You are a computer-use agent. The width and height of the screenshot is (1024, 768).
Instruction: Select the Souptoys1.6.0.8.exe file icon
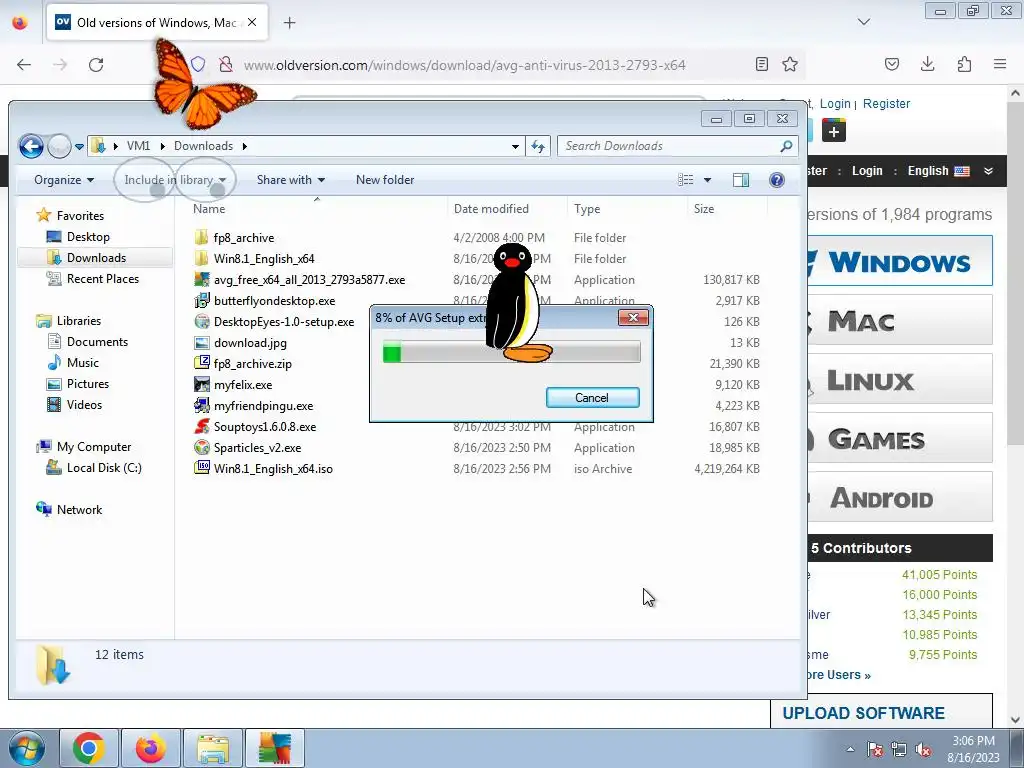point(202,426)
